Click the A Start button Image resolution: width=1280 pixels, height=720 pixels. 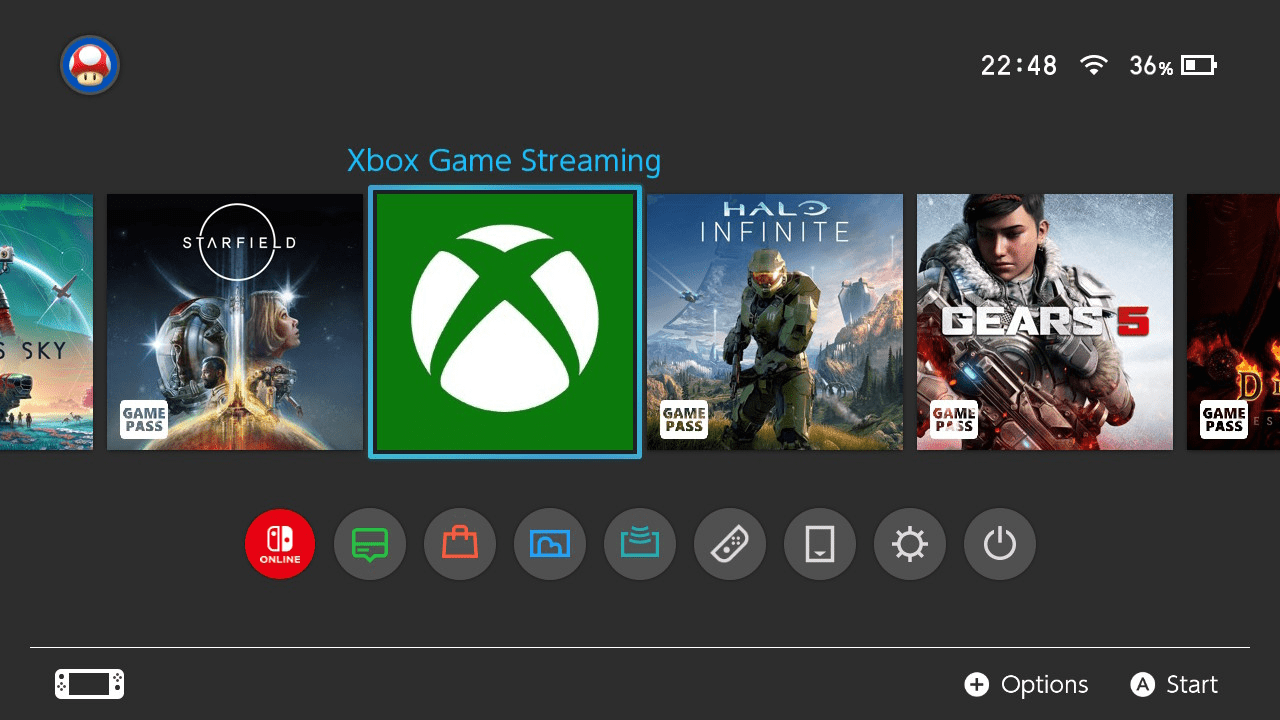click(x=1174, y=684)
